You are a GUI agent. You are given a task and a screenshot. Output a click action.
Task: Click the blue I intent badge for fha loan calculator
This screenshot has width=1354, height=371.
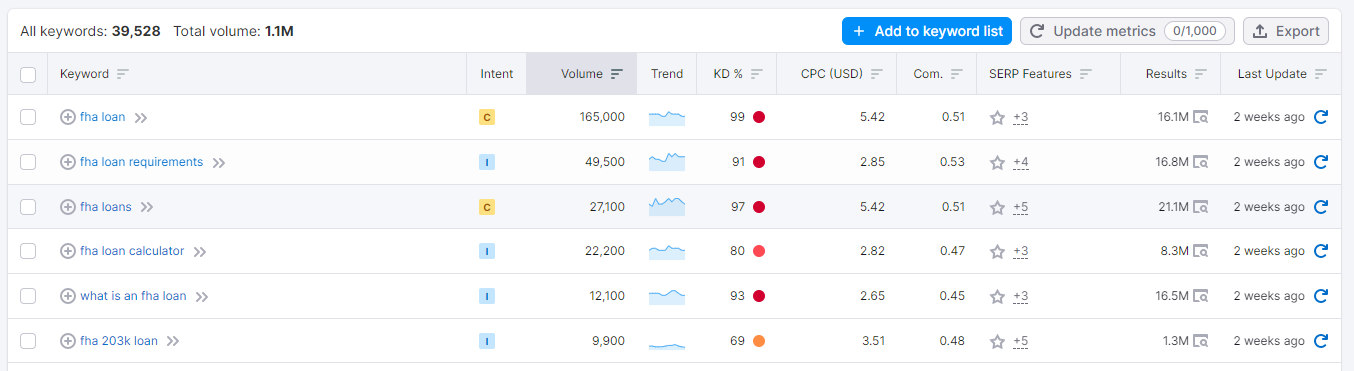point(487,252)
